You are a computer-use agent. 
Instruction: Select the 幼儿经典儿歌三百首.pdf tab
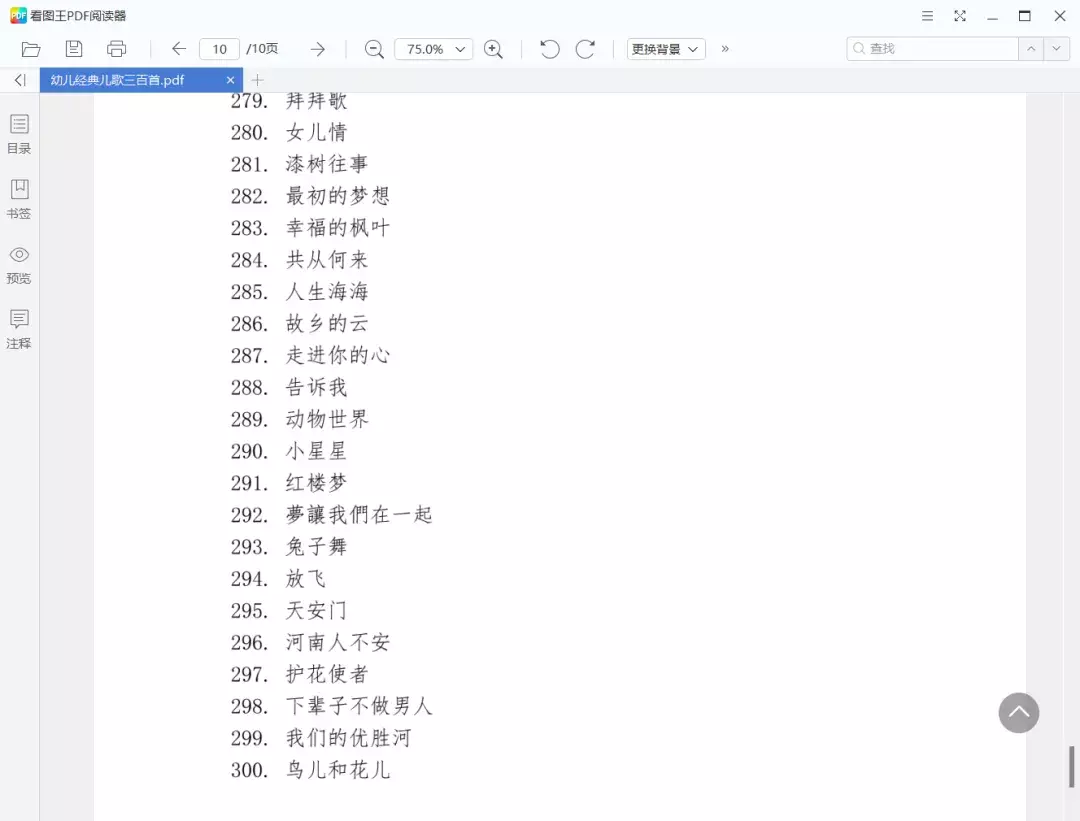[x=118, y=80]
